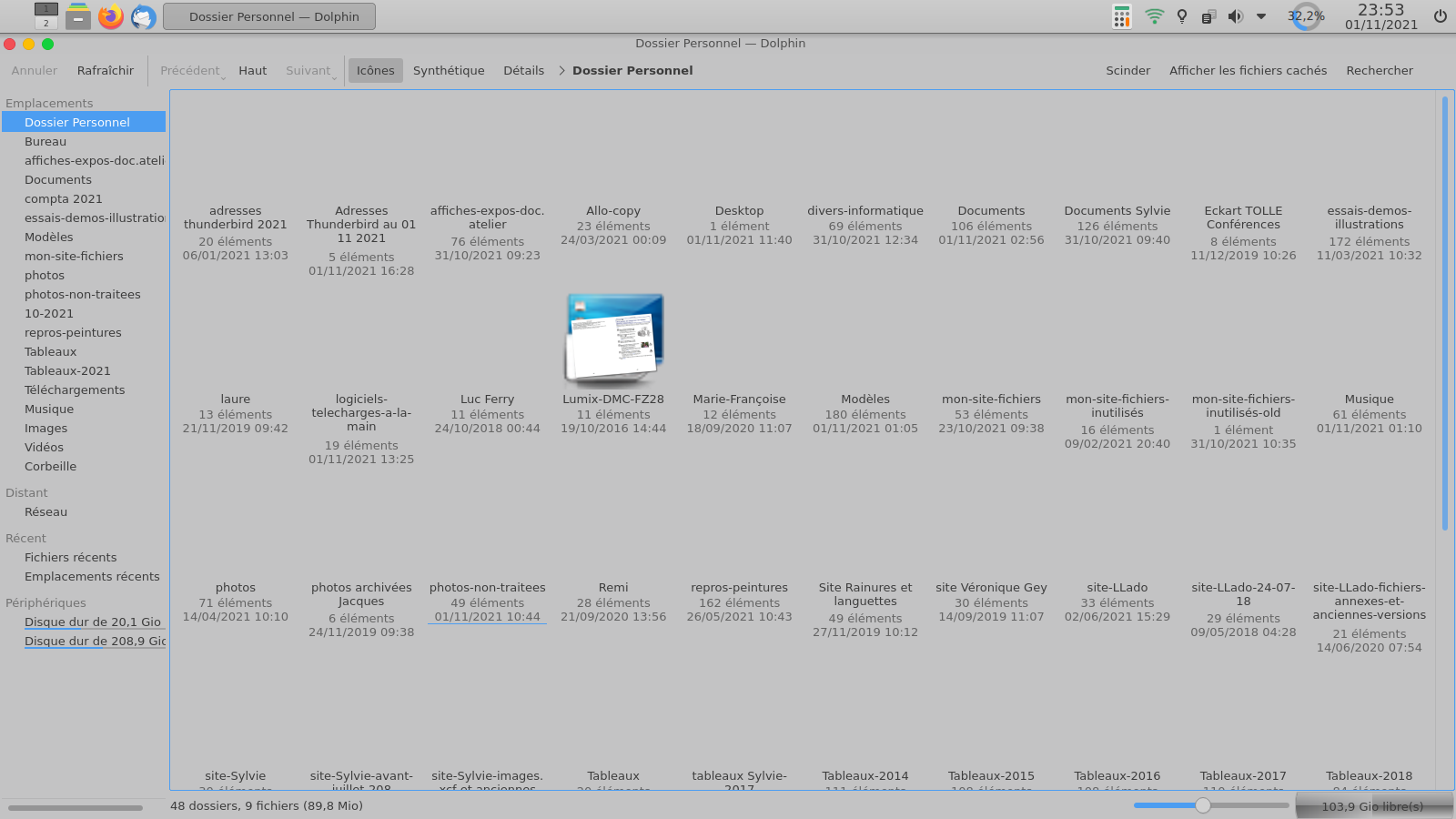
Task: Select Vidéos in the sidebar
Action: point(84,447)
